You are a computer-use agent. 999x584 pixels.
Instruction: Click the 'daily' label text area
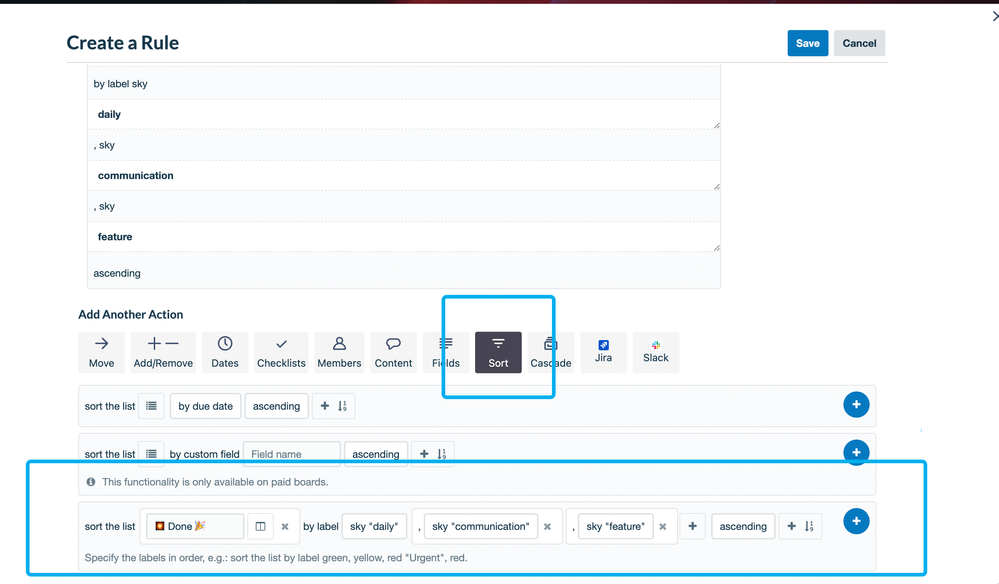[404, 115]
